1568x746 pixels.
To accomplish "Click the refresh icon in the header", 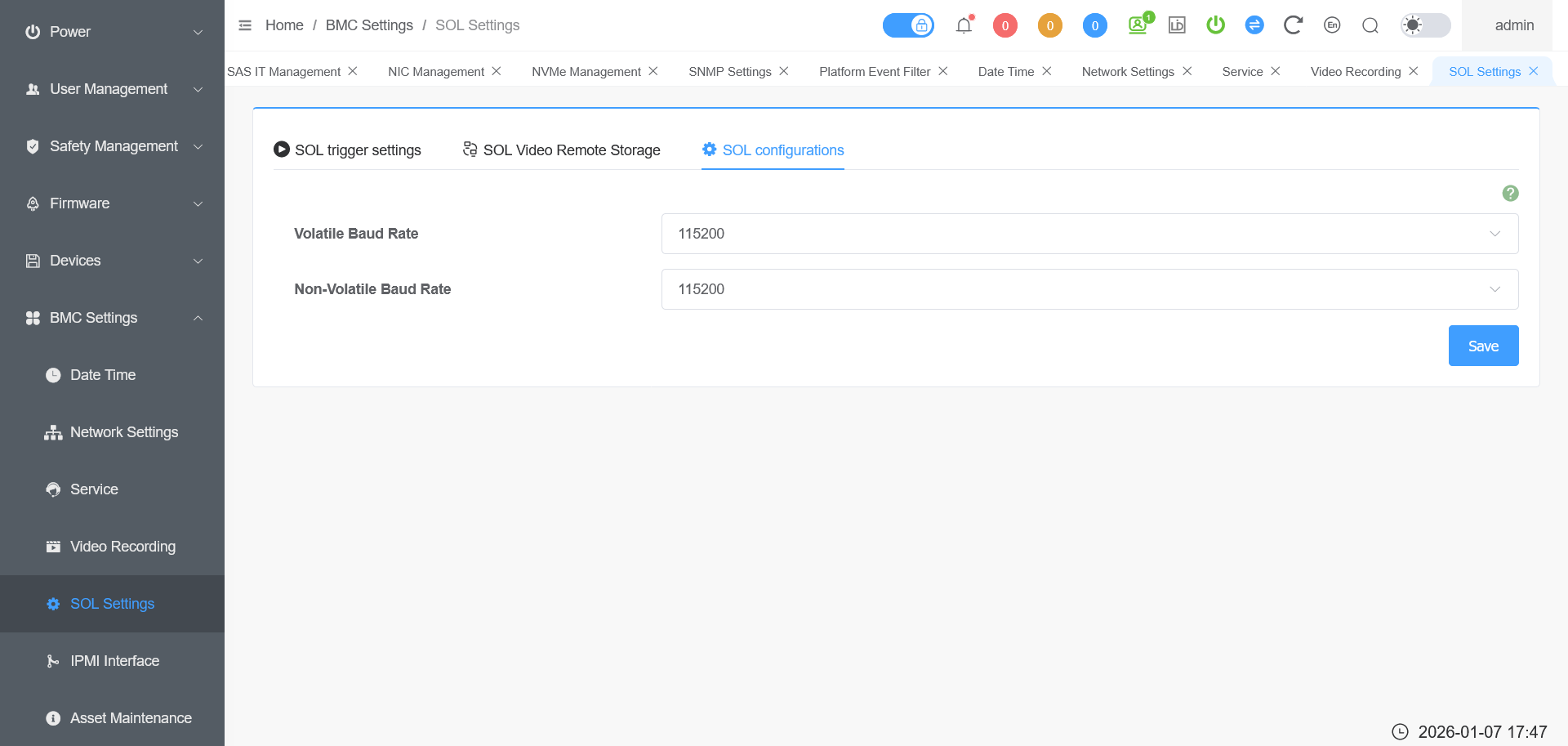I will click(1292, 25).
